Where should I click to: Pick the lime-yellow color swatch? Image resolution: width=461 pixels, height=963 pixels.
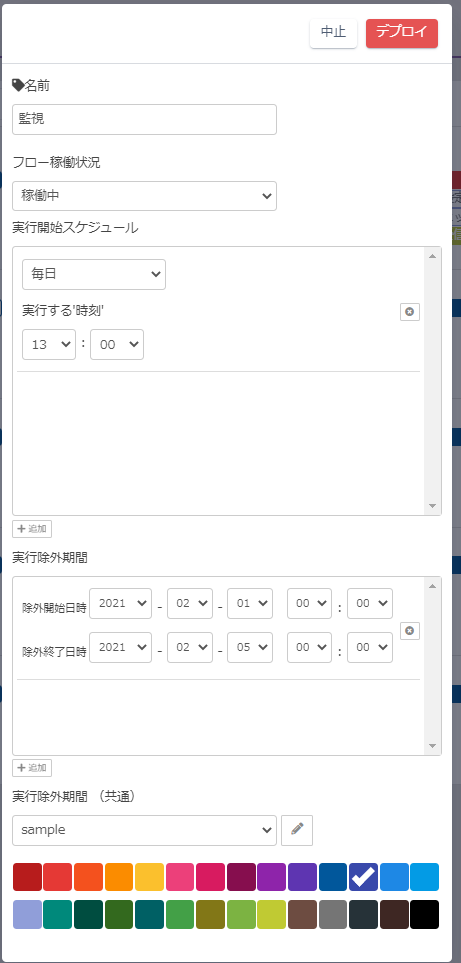[x=272, y=914]
